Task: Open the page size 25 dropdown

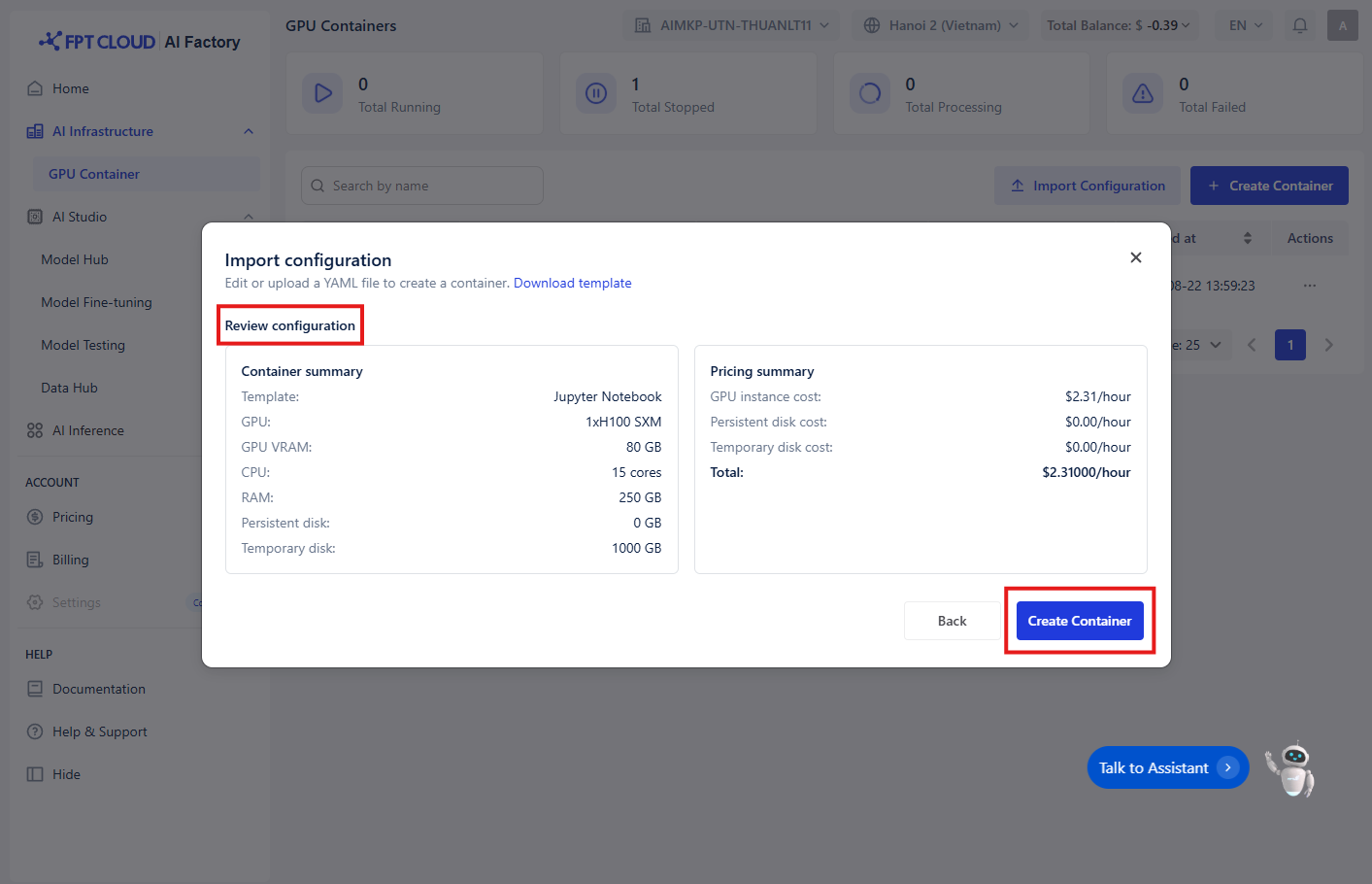Action: point(1202,345)
